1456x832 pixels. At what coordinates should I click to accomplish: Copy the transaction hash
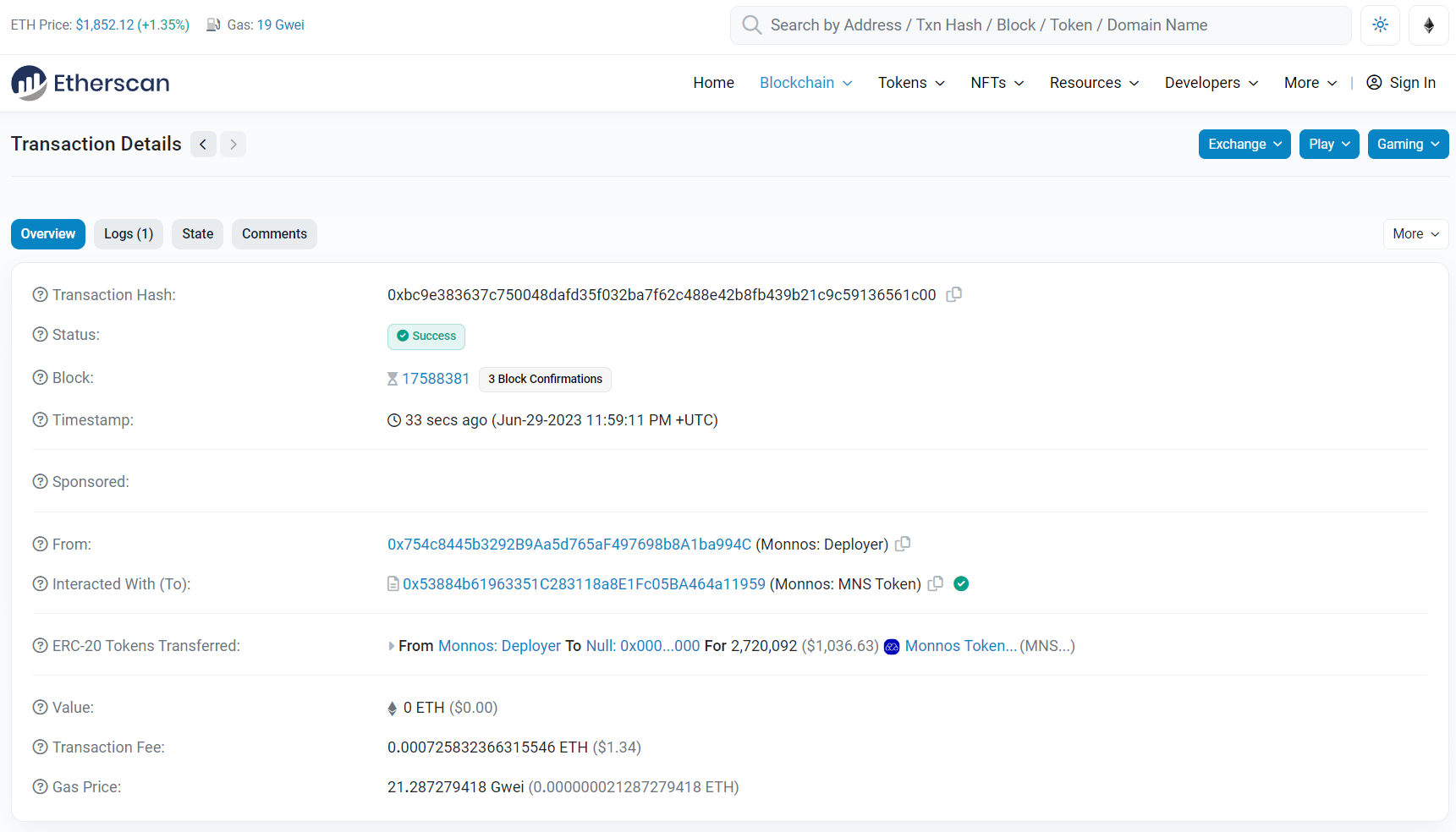[954, 294]
